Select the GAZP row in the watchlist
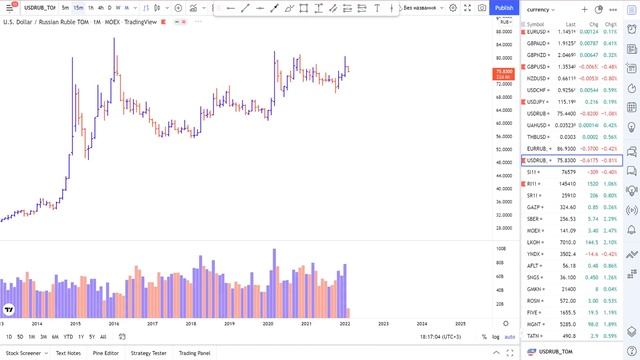The image size is (640, 360). pos(571,207)
